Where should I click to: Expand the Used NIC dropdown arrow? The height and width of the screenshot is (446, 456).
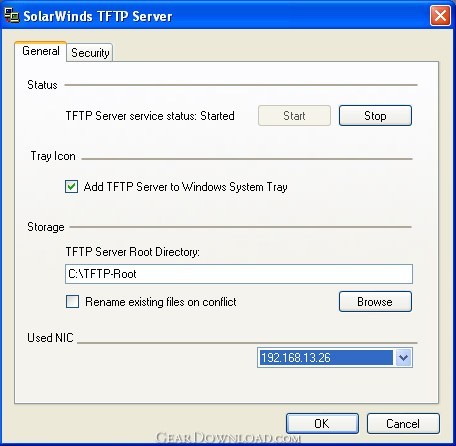403,358
